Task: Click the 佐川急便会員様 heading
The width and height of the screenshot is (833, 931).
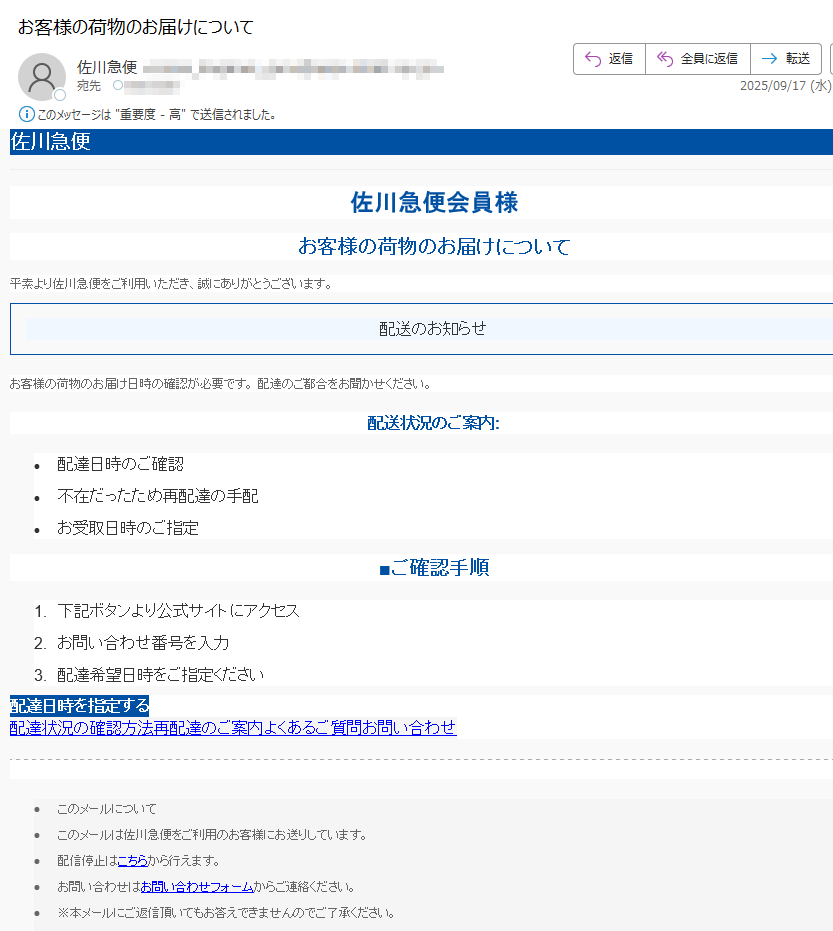Action: pyautogui.click(x=434, y=202)
